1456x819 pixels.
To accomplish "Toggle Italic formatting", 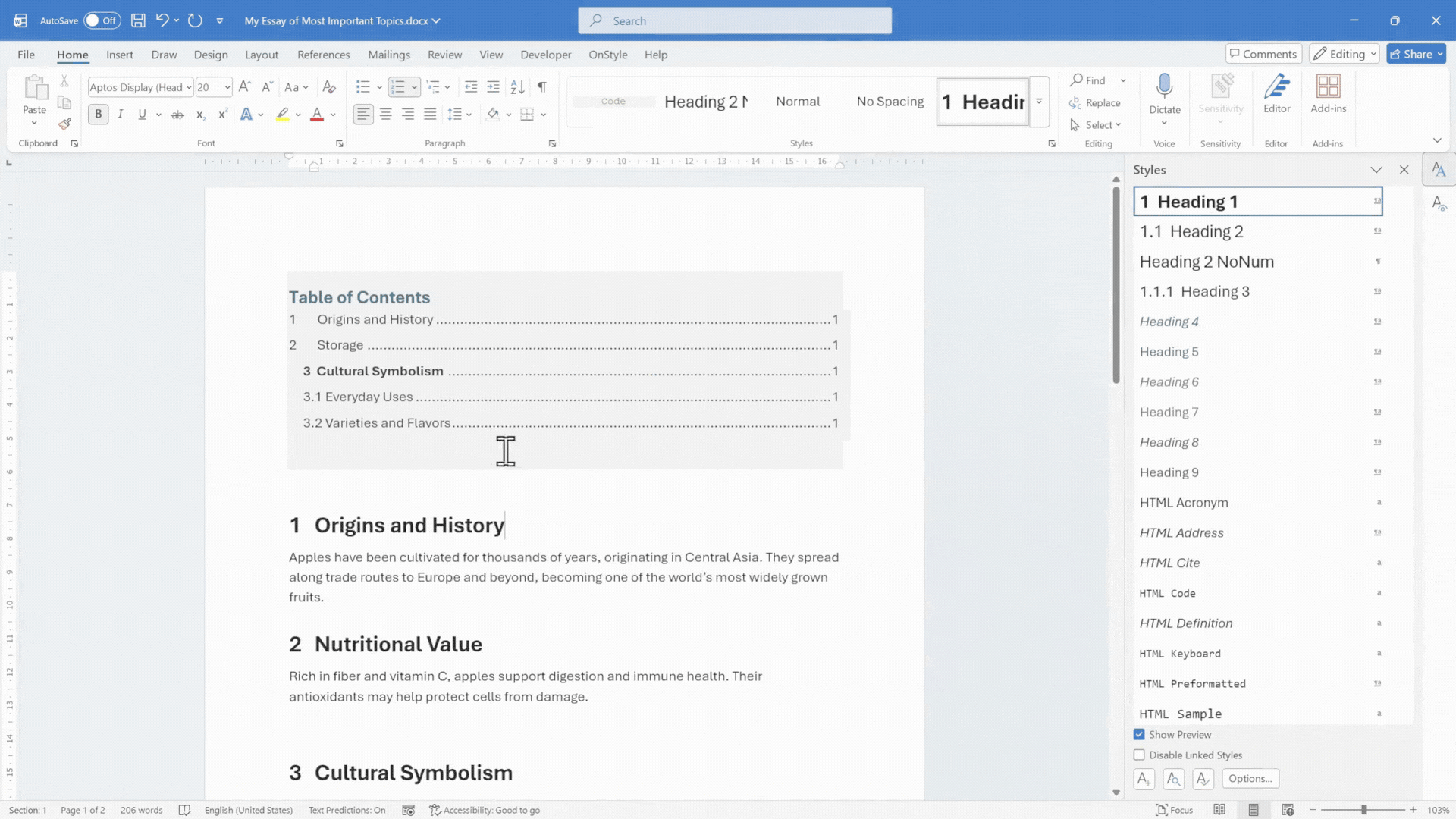I will click(x=120, y=115).
